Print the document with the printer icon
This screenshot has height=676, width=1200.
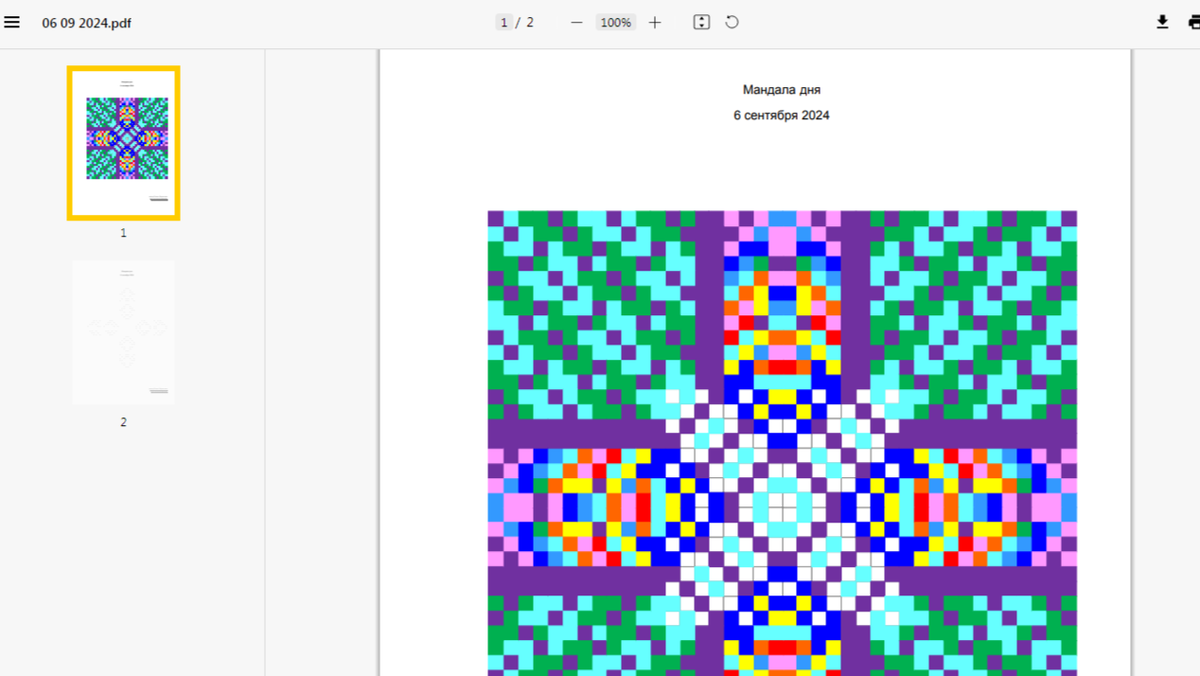point(1193,22)
